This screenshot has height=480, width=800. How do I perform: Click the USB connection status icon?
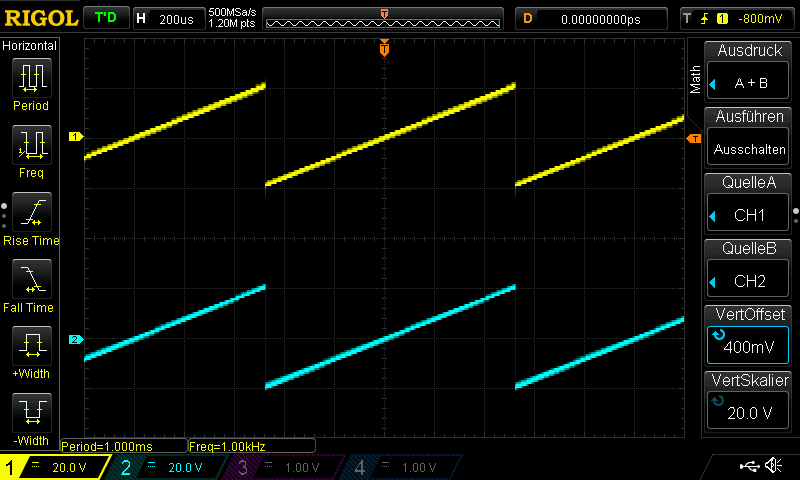(x=749, y=465)
